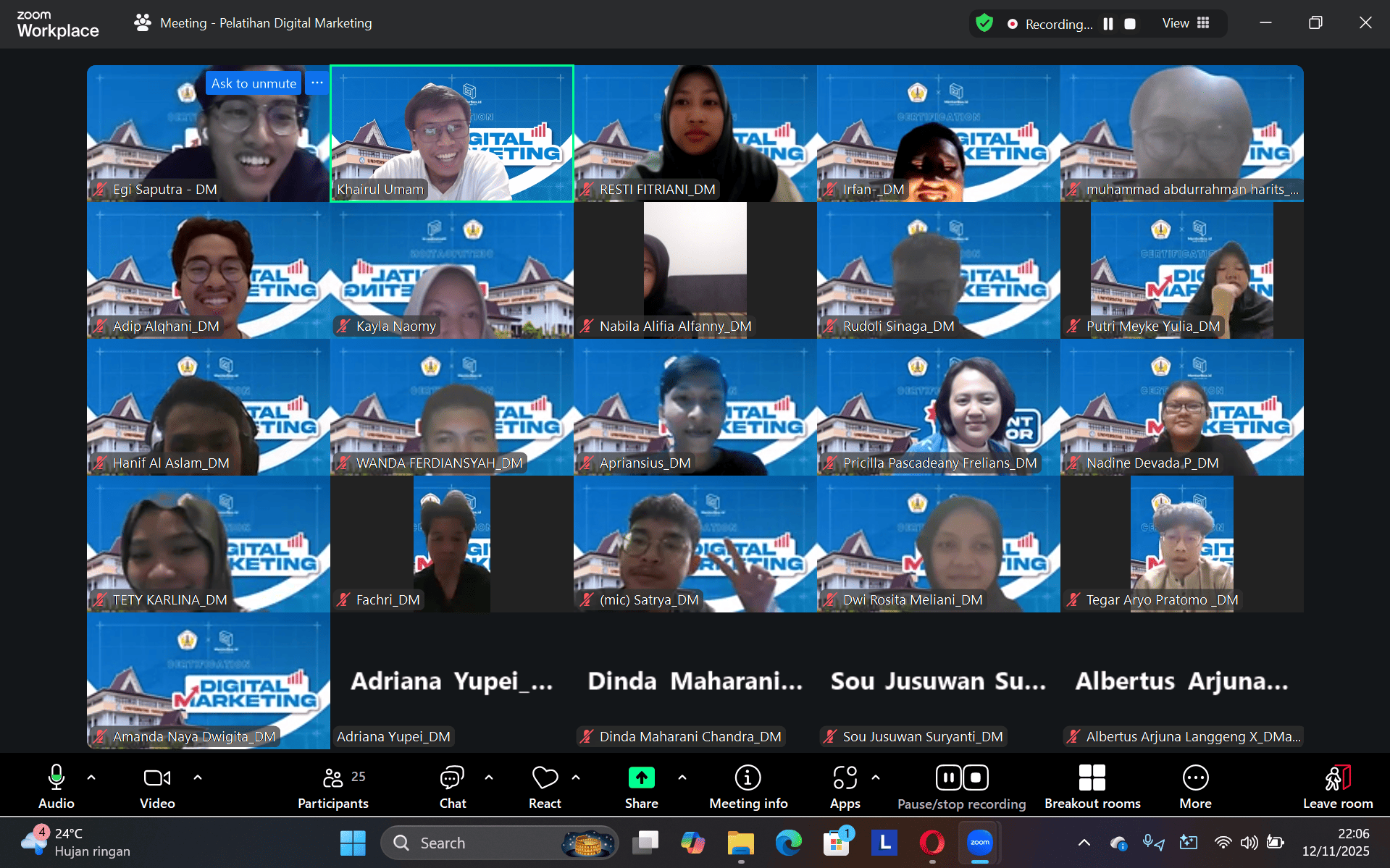
Task: Open the Chat panel
Action: point(452,787)
